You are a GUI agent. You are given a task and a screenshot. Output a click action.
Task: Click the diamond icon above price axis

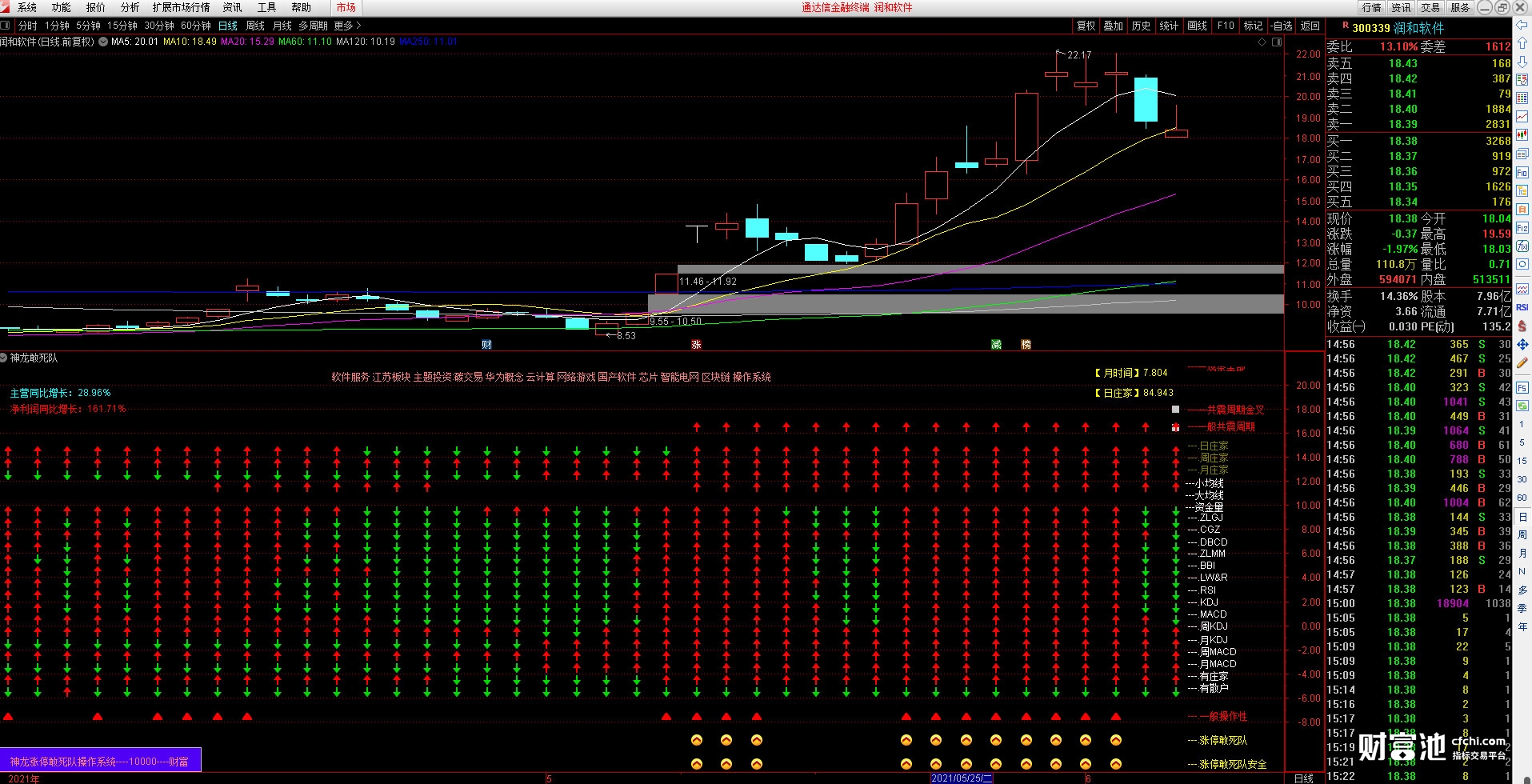(x=1262, y=42)
